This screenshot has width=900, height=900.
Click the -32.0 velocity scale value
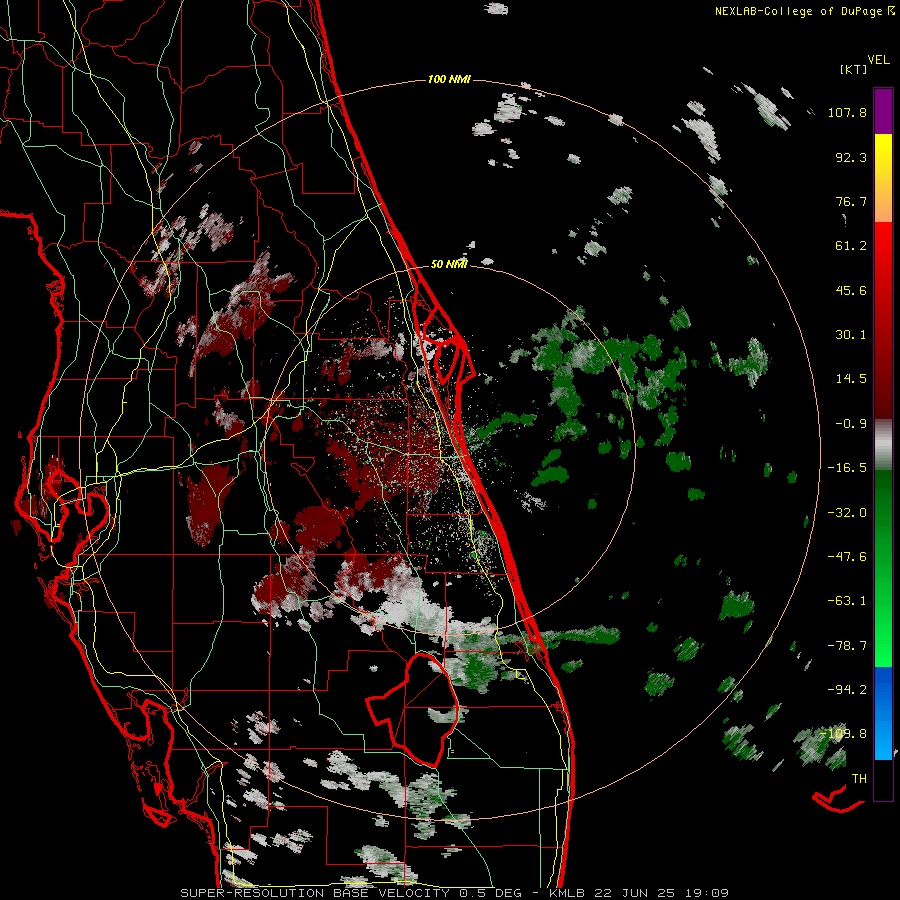point(847,513)
